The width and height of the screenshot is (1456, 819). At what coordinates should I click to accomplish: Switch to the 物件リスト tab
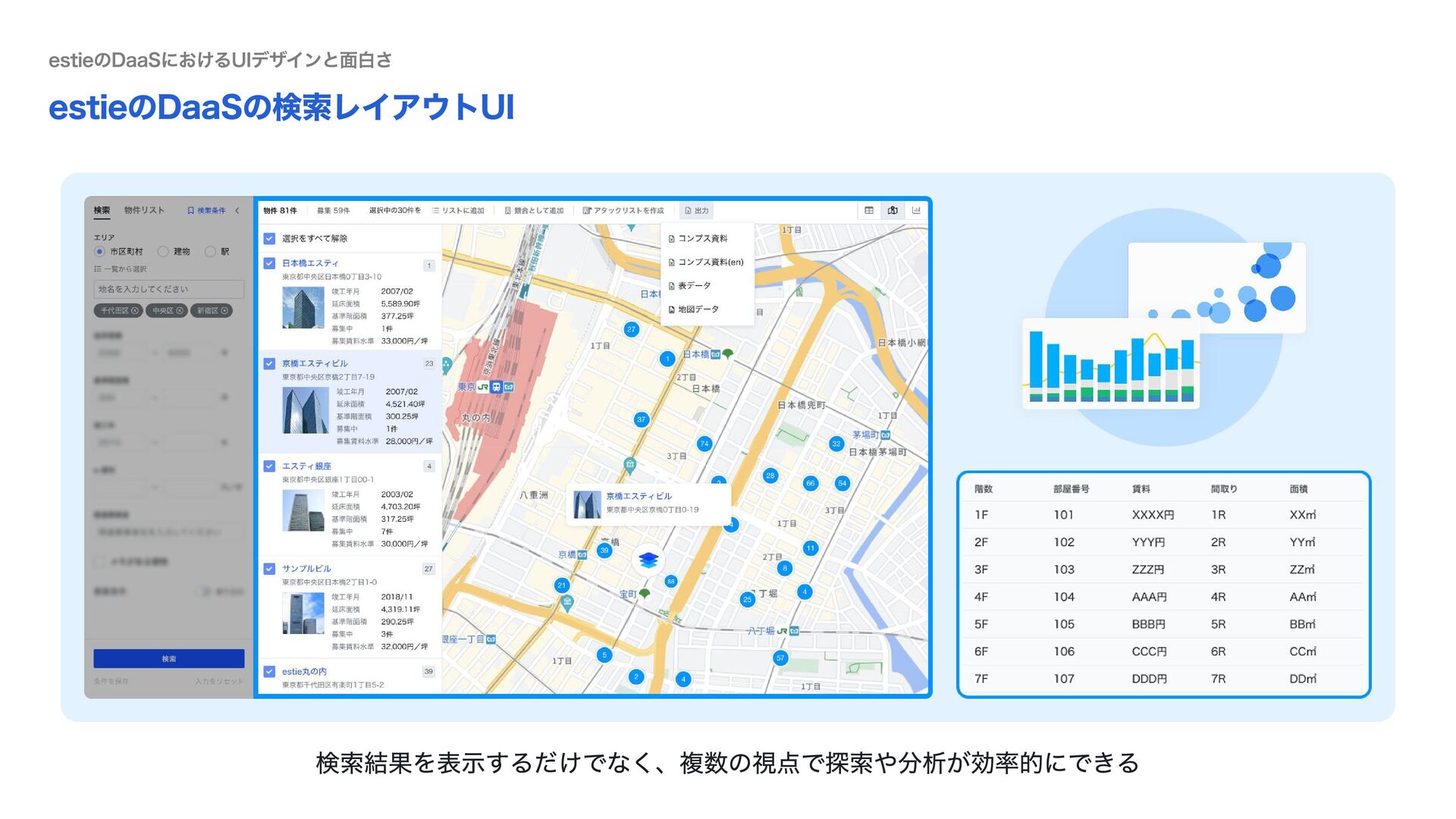coord(144,210)
